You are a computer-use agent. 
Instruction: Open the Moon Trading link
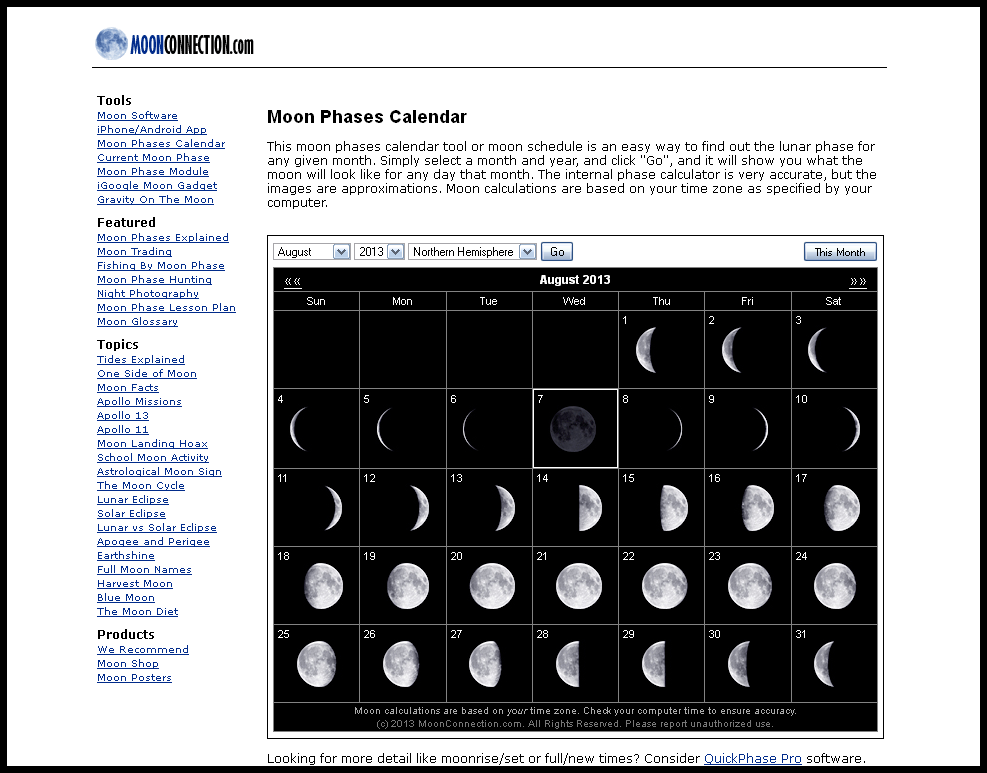[134, 252]
